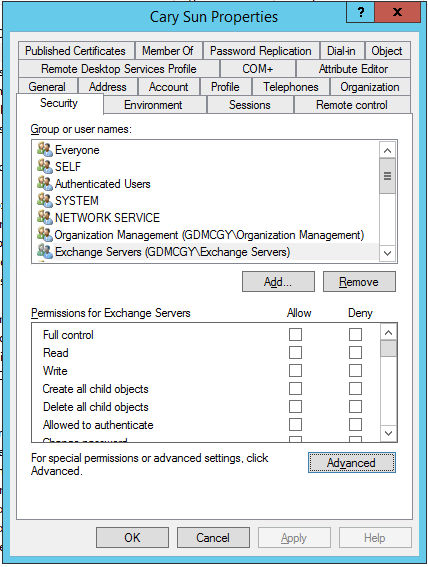Viewport: 428px width, 567px height.
Task: Select the Everyone group icon
Action: point(45,149)
